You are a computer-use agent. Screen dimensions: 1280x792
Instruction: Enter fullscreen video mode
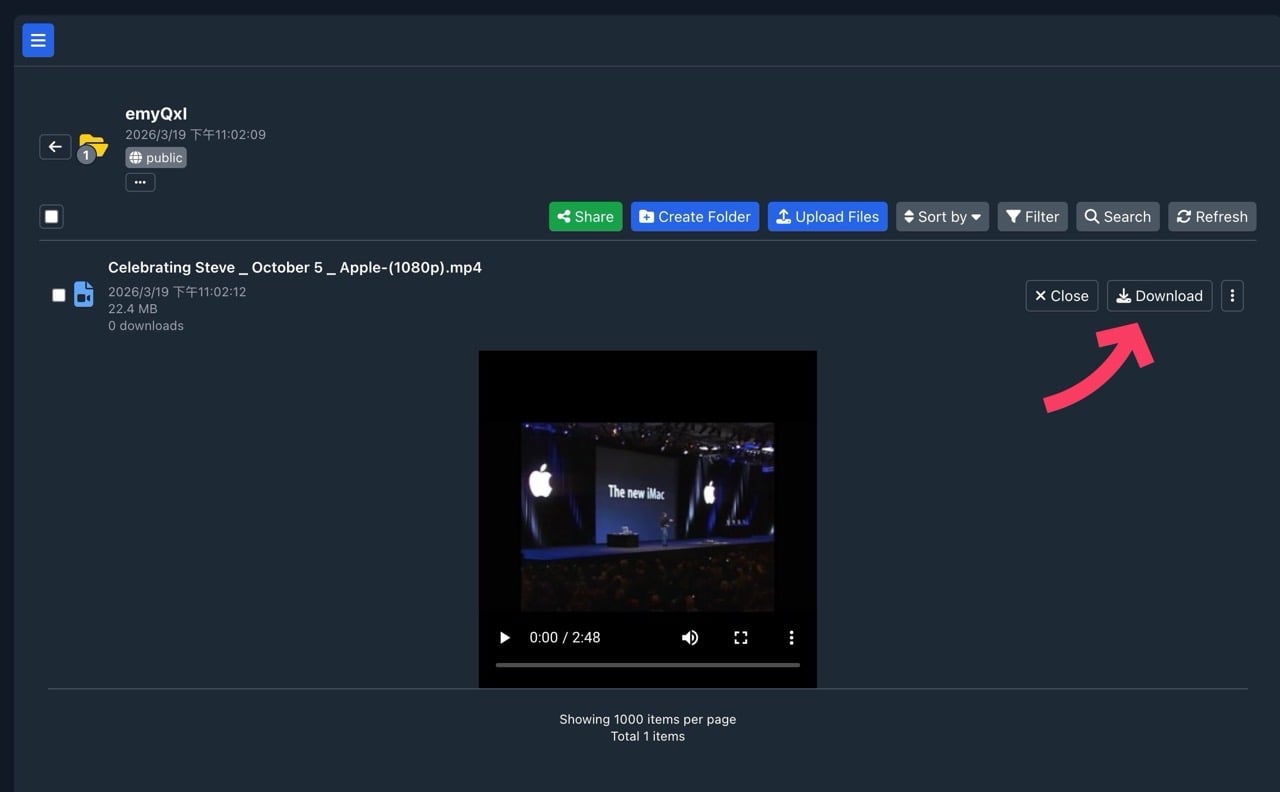click(741, 638)
